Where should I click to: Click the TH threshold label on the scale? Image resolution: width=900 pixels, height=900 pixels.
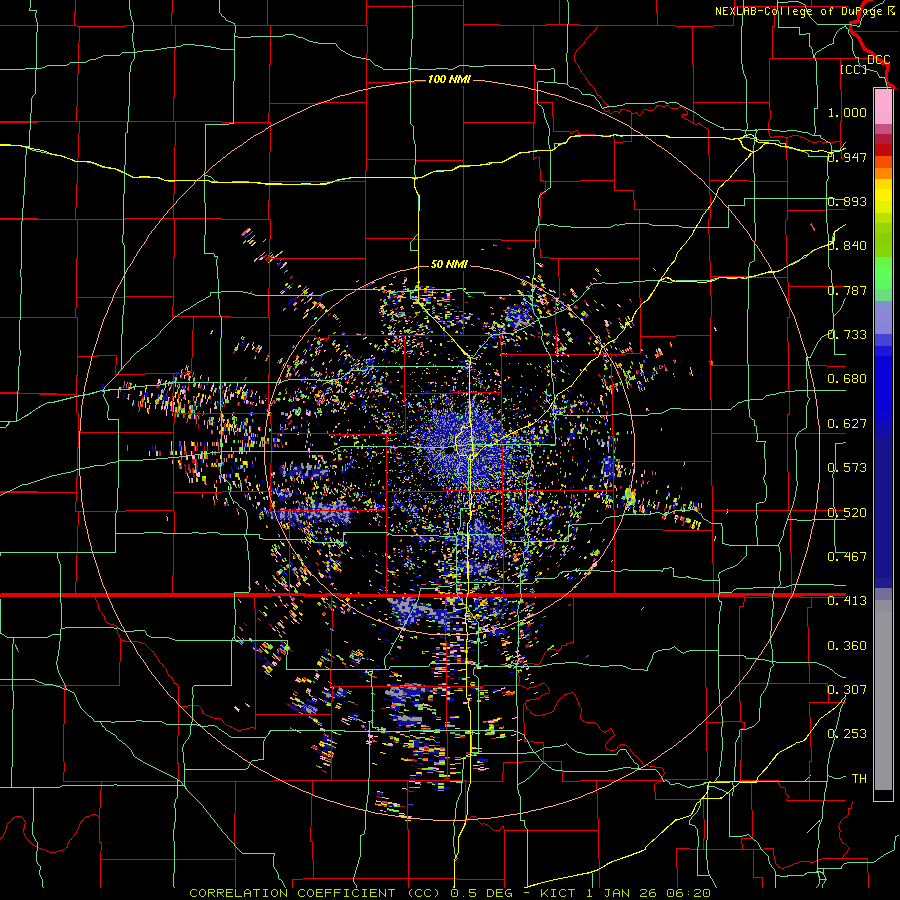pos(859,779)
